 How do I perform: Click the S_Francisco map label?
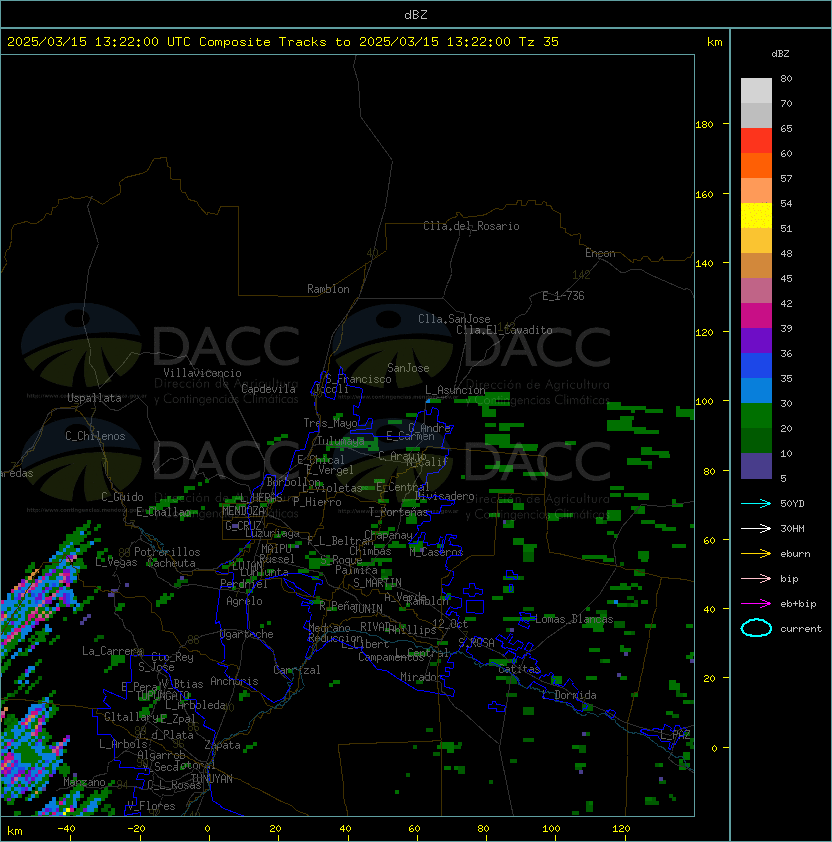click(358, 379)
